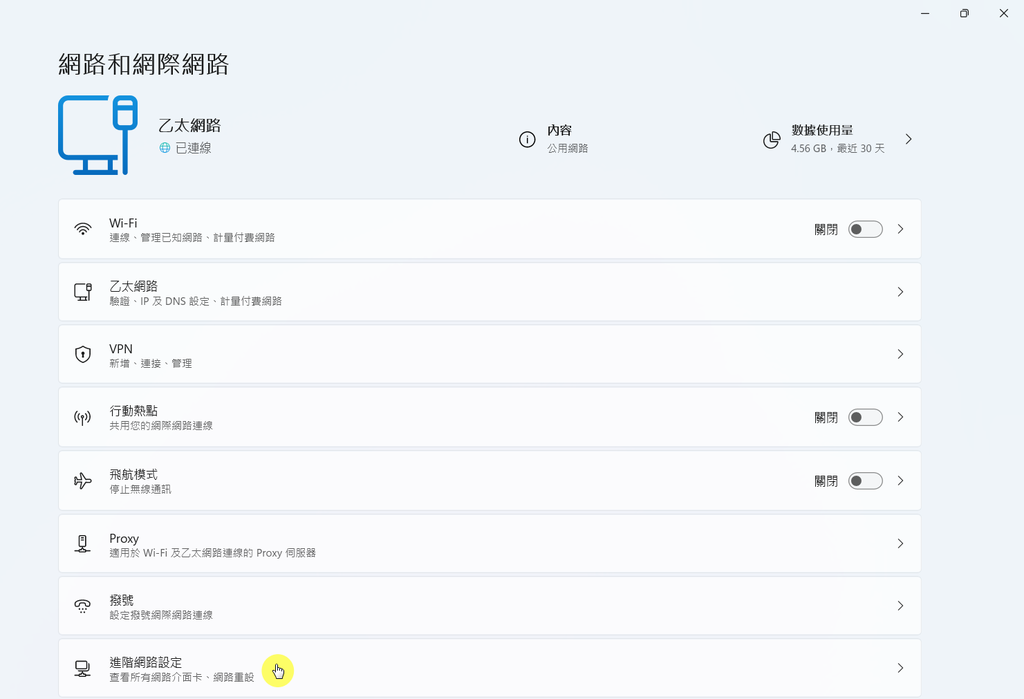Click the Ethernet adapter icon
The width and height of the screenshot is (1024, 699).
coord(85,291)
